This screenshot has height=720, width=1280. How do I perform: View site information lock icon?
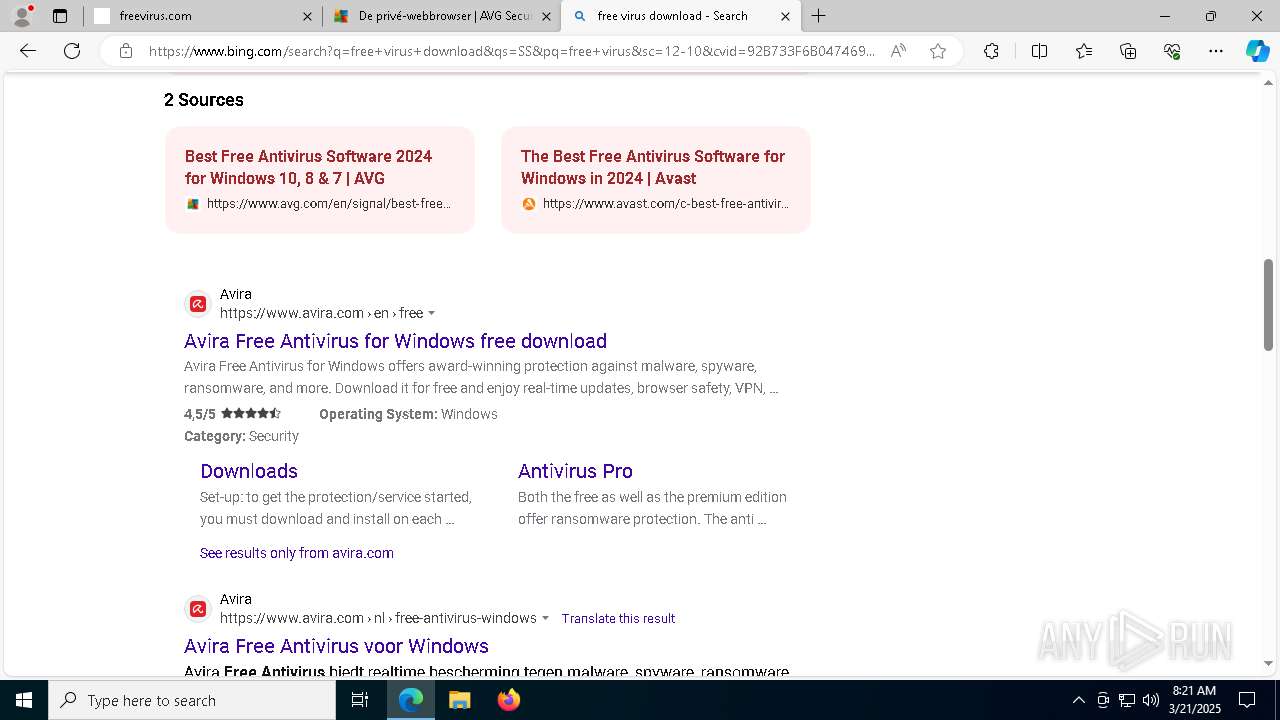click(x=126, y=51)
